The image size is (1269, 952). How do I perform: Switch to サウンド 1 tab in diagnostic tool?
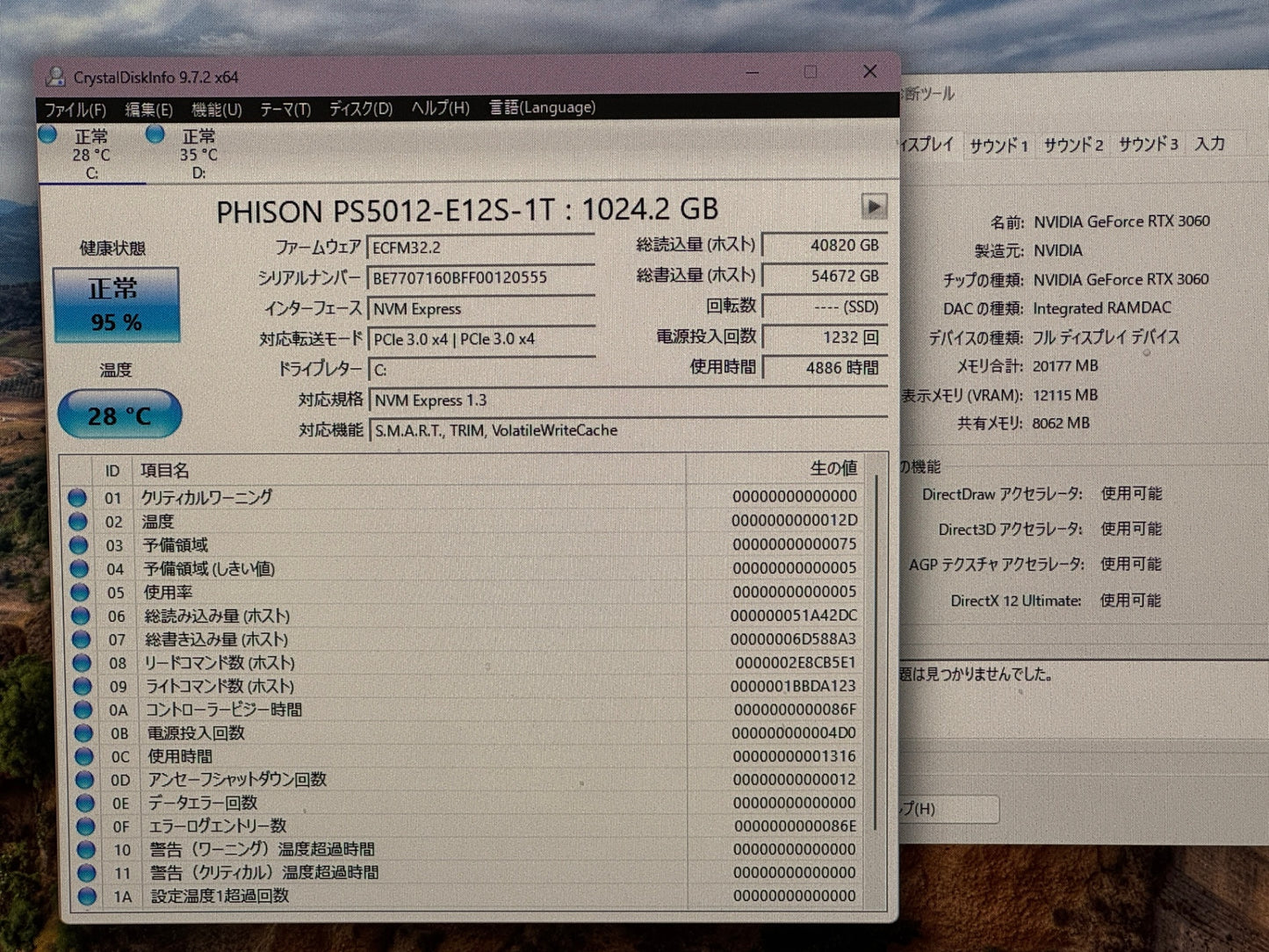[999, 146]
